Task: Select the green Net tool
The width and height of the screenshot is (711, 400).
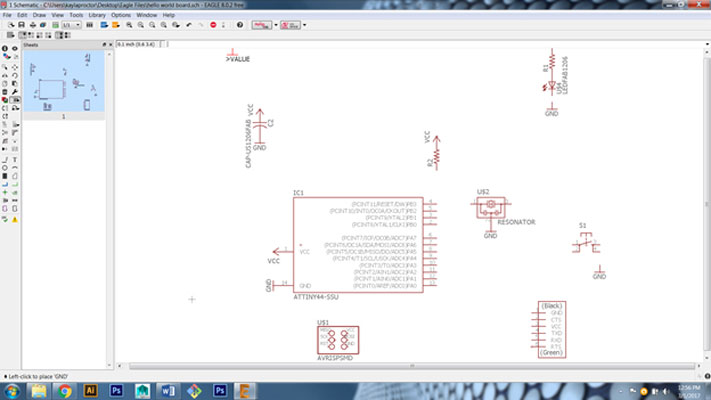Action: [x=15, y=184]
